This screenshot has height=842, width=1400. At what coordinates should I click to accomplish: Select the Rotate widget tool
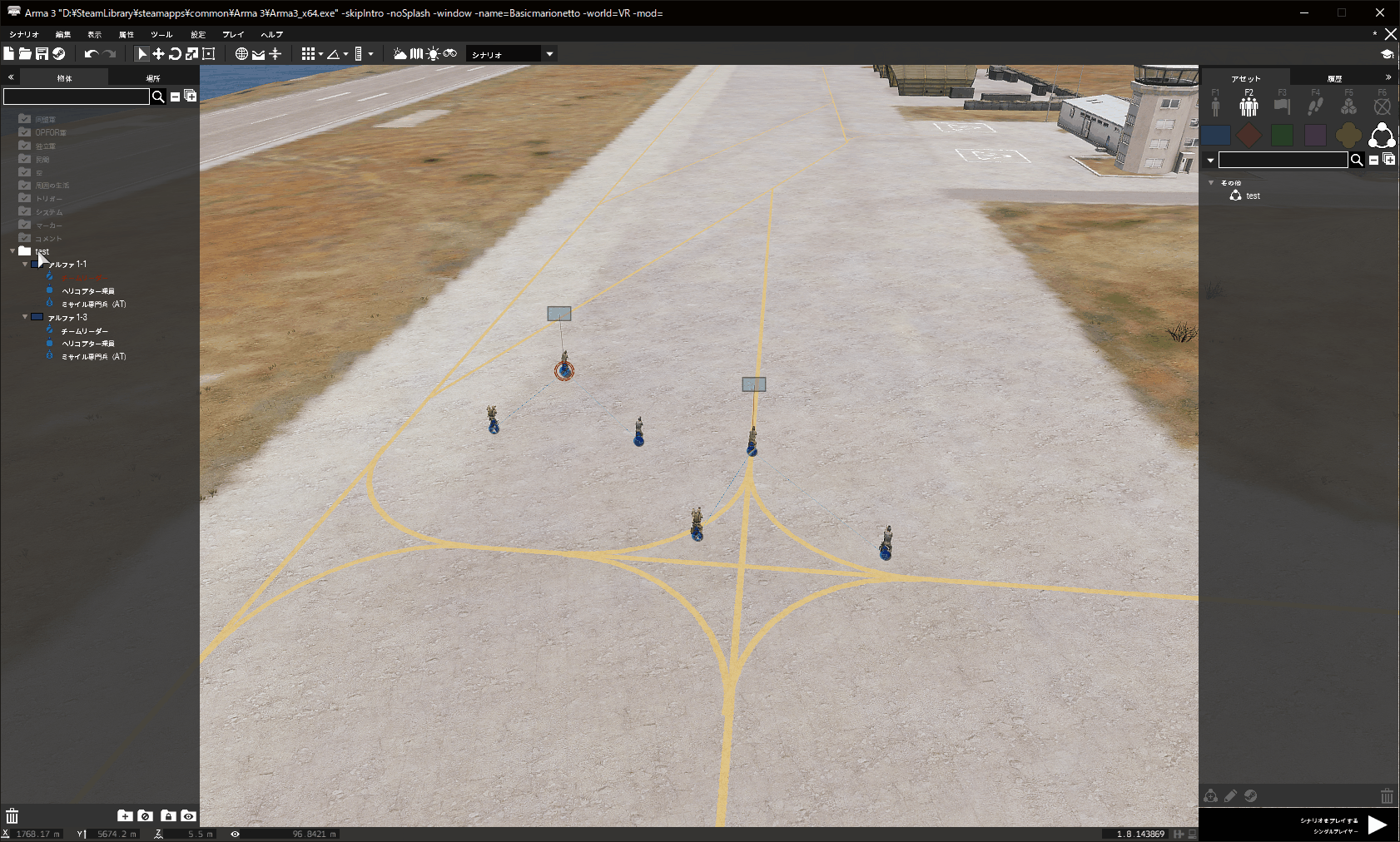click(x=175, y=54)
